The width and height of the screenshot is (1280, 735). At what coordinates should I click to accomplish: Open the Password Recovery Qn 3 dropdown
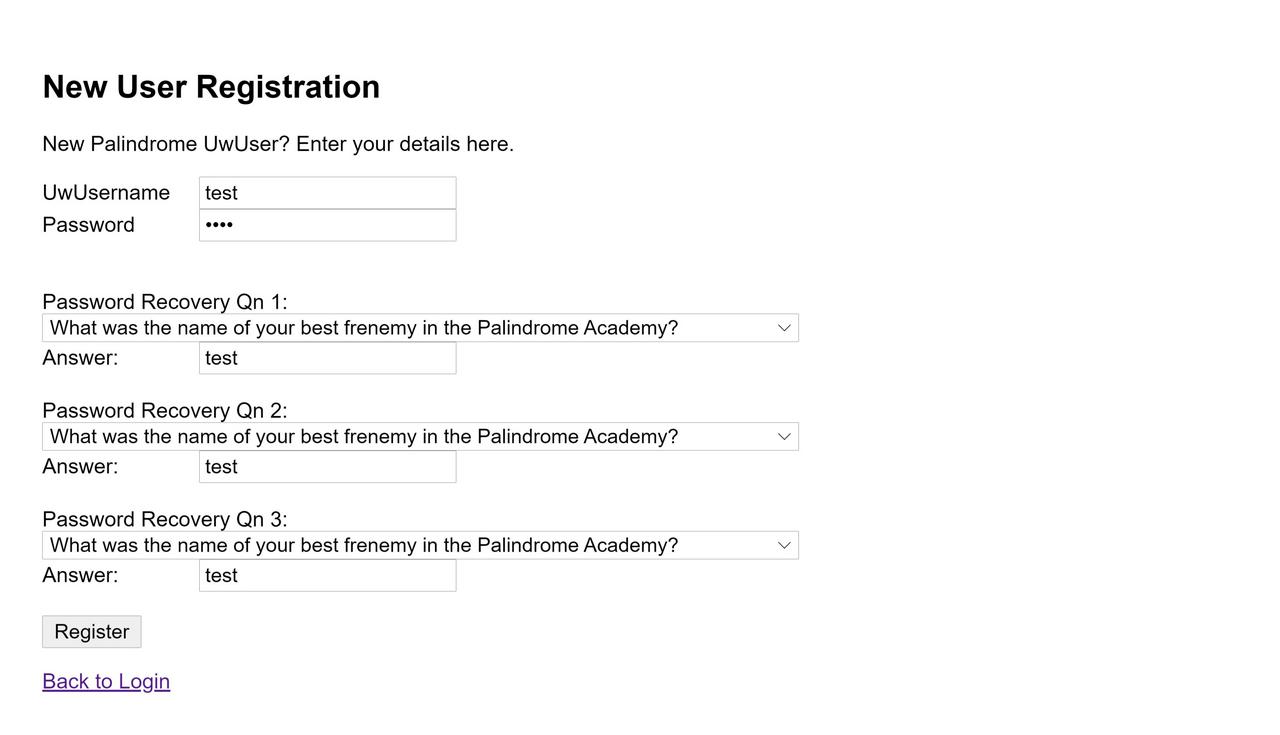coord(420,545)
